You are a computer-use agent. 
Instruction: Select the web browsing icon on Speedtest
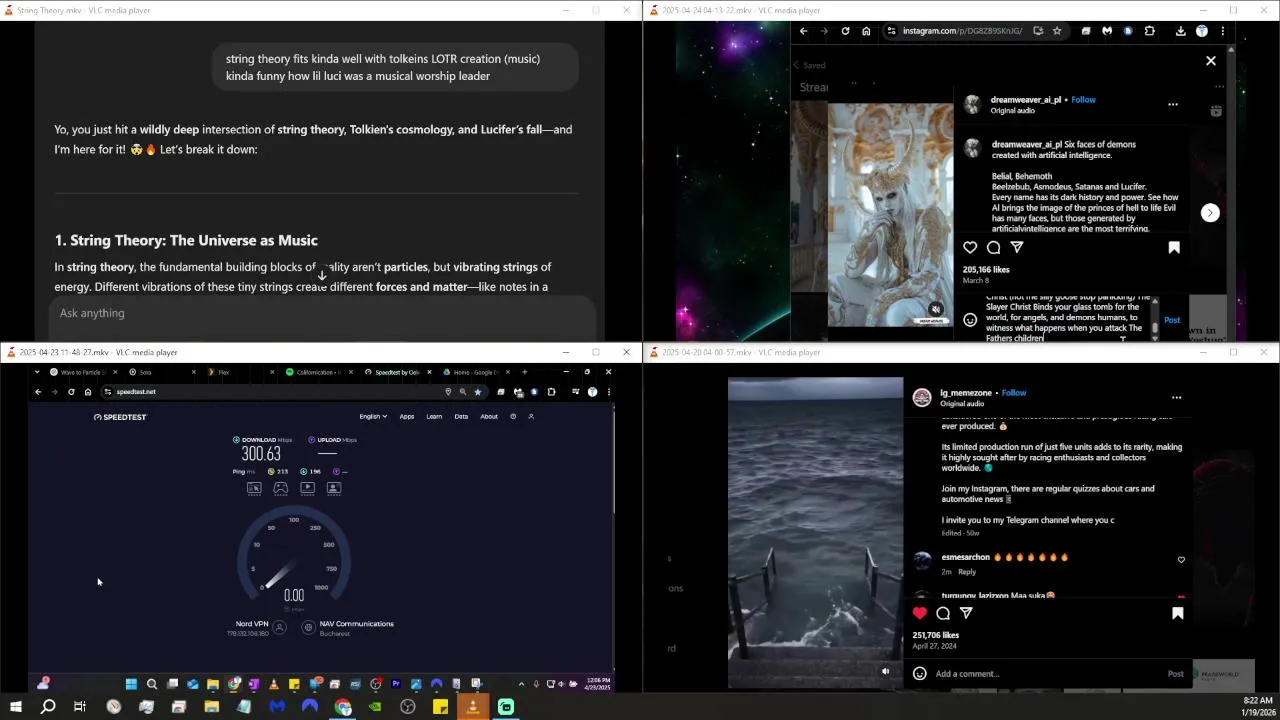[254, 488]
